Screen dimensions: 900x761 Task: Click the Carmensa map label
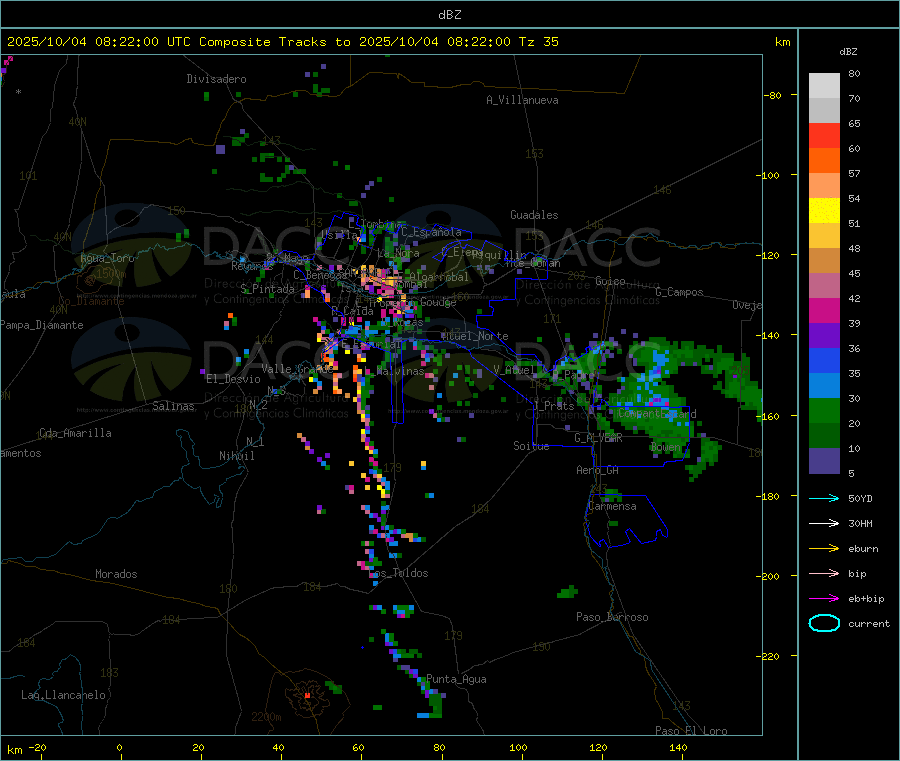tap(612, 506)
